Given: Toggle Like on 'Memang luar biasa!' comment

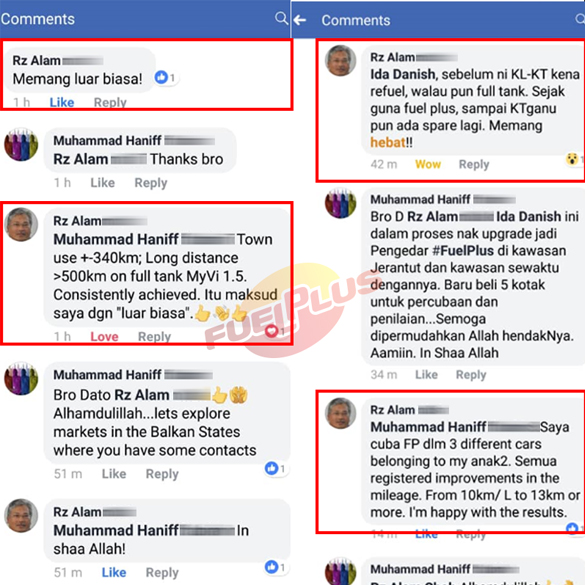Looking at the screenshot, I should [62, 102].
